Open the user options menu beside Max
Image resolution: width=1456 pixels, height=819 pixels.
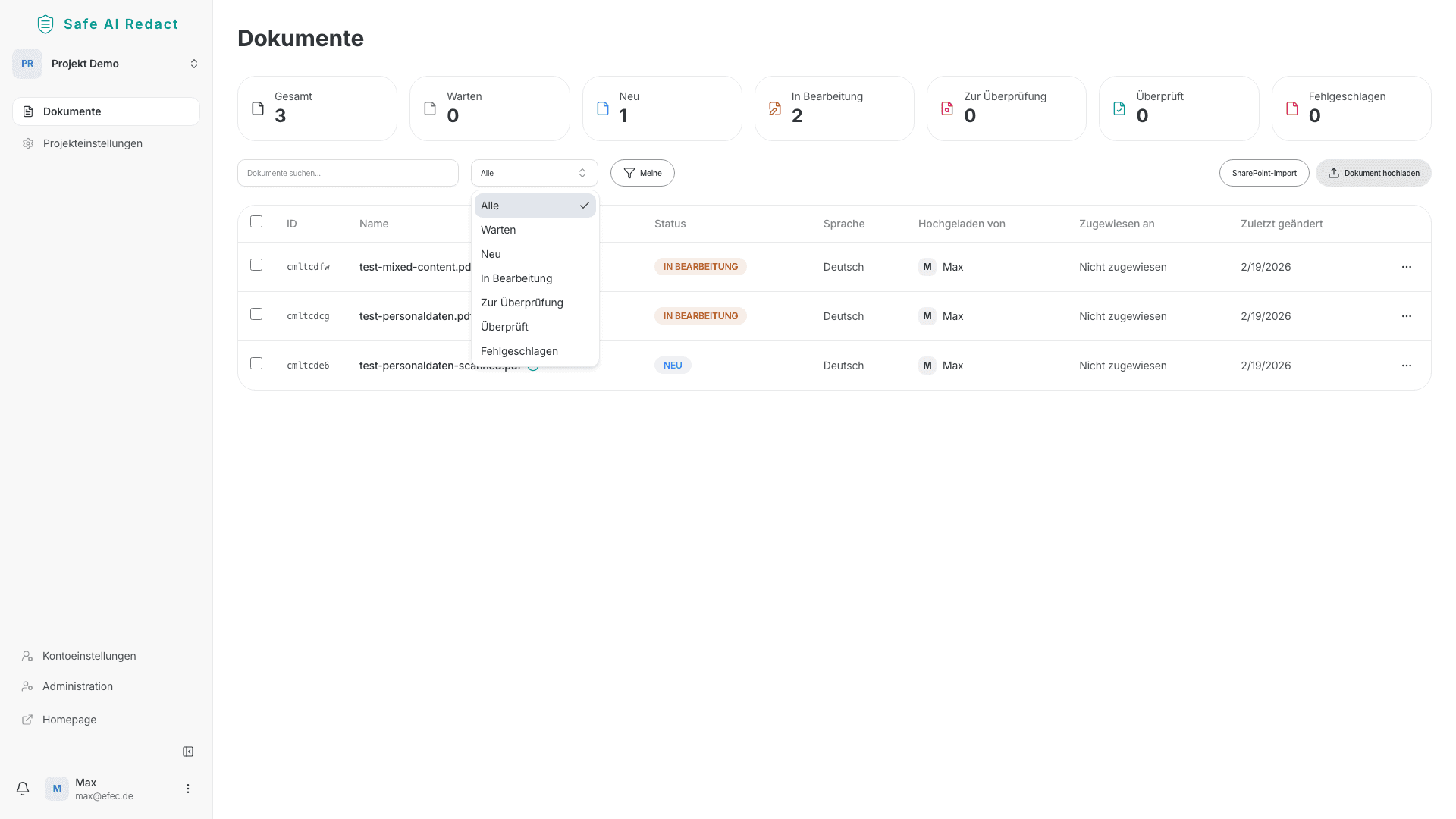pos(187,788)
